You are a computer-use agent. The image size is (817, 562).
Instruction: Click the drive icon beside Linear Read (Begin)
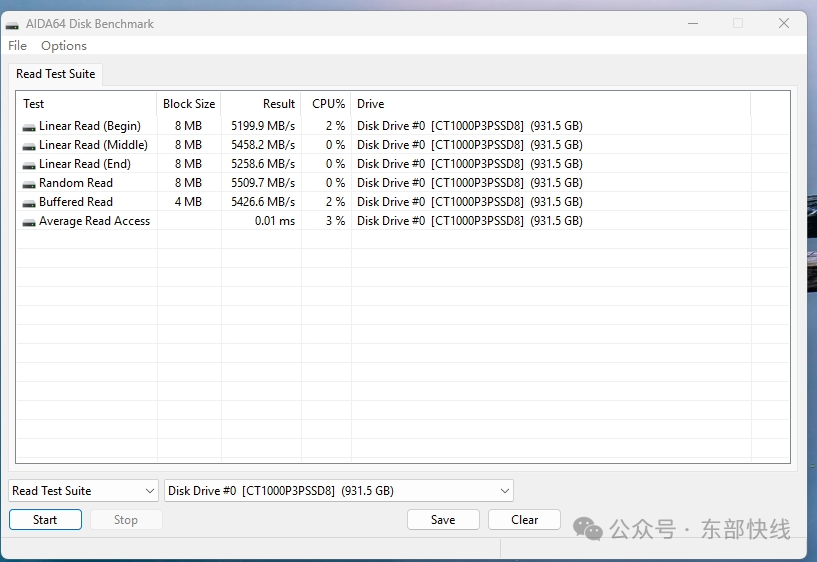(29, 127)
